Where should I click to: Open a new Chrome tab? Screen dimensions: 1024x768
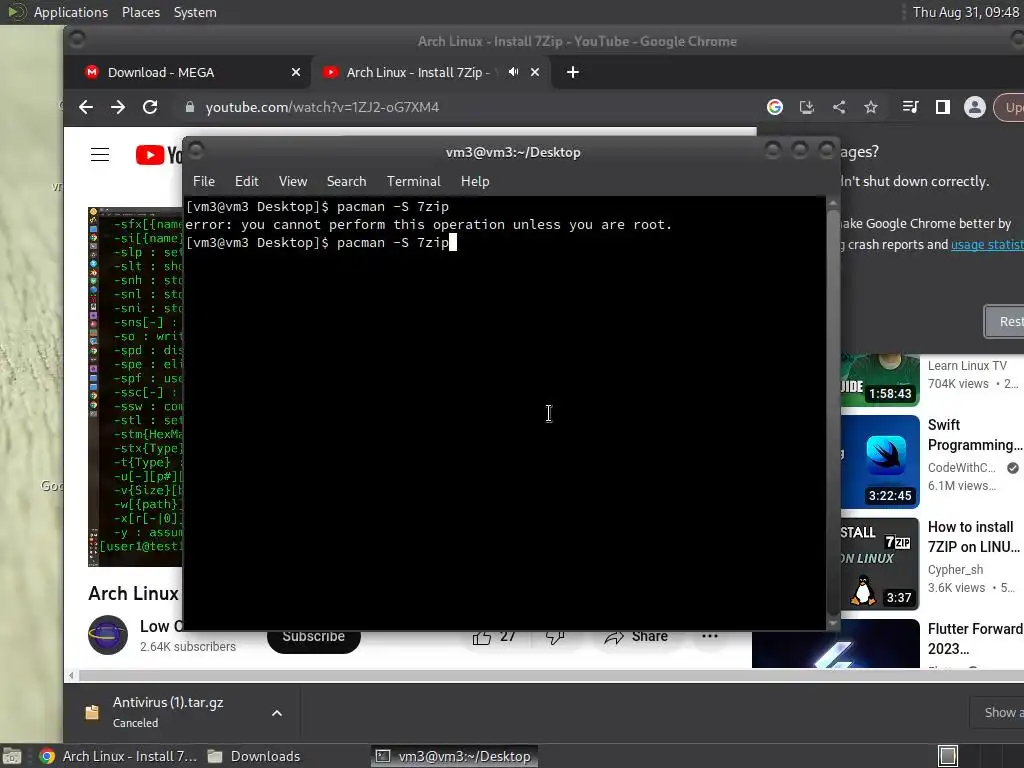point(573,72)
